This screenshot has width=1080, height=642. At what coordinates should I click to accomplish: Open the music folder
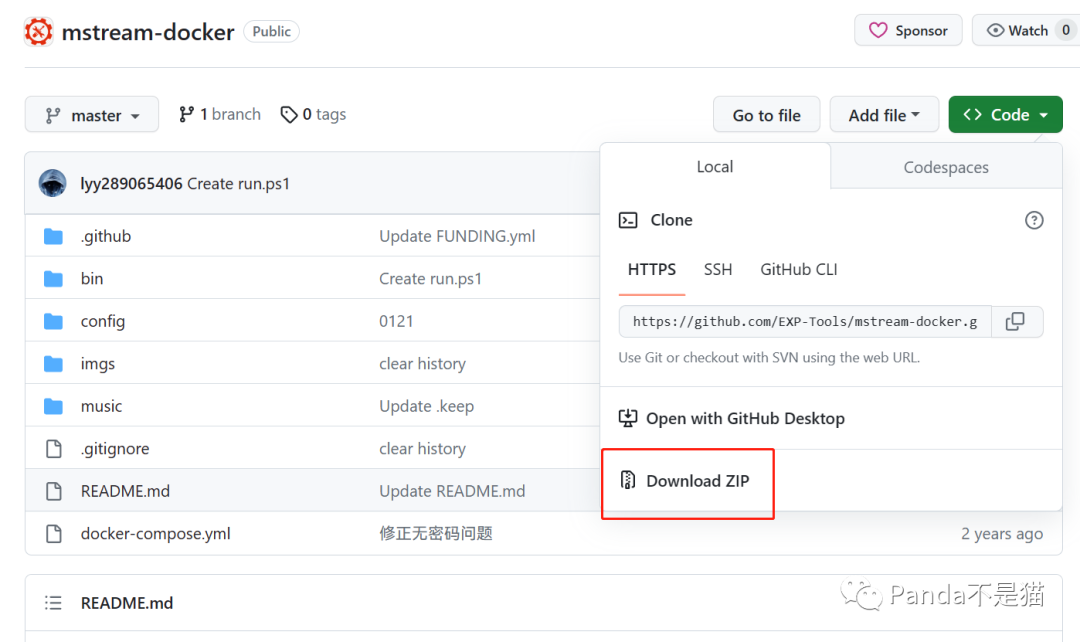point(101,406)
